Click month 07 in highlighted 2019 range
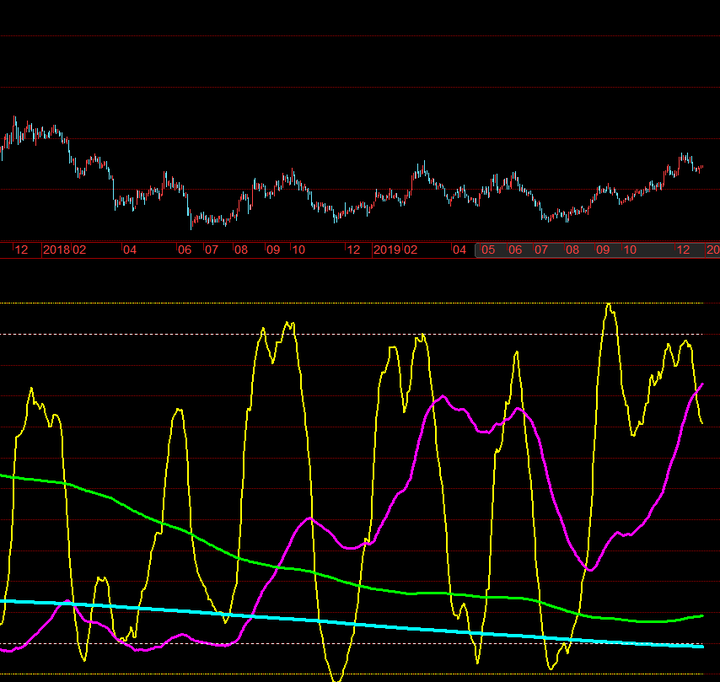Viewport: 720px width, 682px height. (541, 250)
